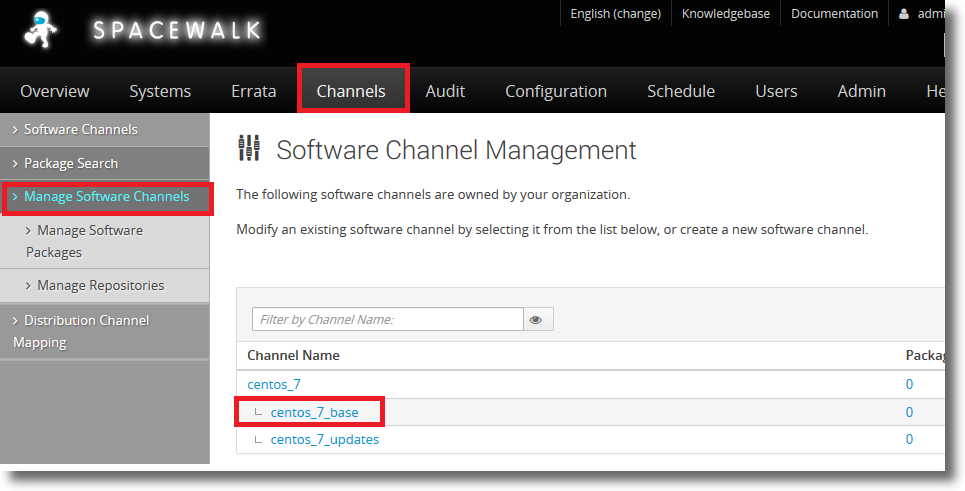965x491 pixels.
Task: Click the centos_7 parent channel link
Action: [274, 385]
